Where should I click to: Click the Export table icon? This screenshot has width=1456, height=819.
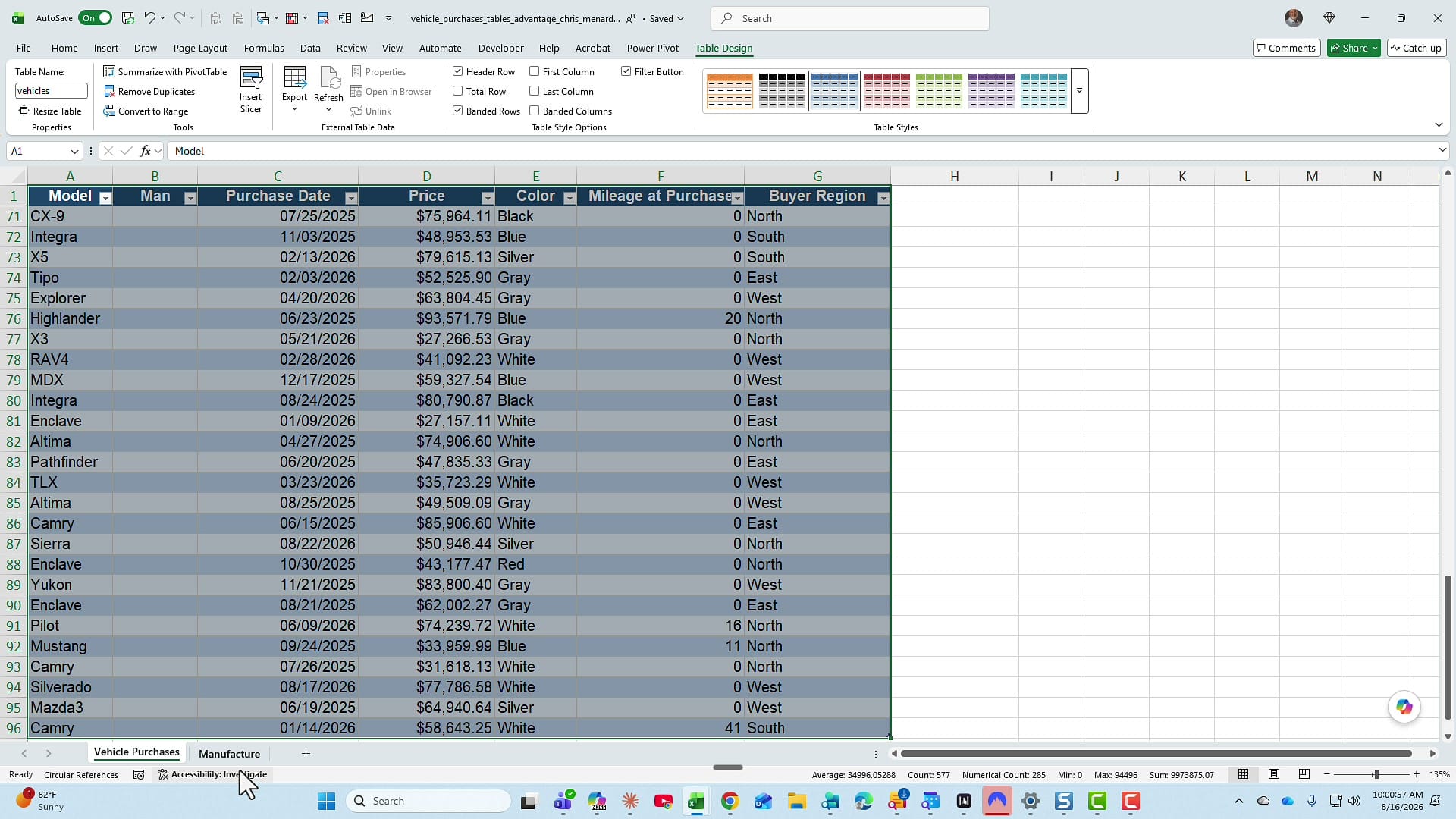[294, 78]
